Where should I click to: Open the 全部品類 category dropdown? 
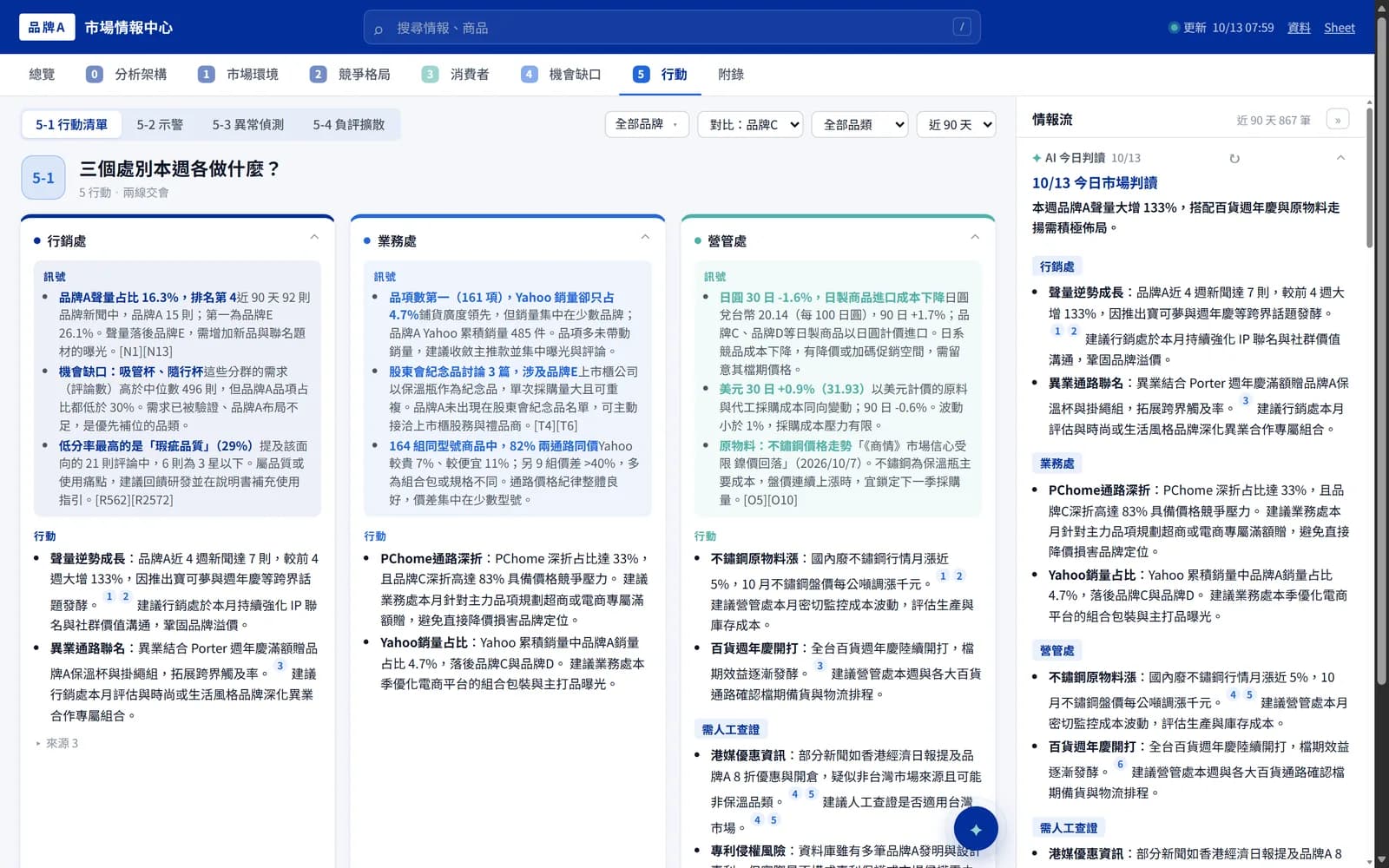(x=860, y=125)
